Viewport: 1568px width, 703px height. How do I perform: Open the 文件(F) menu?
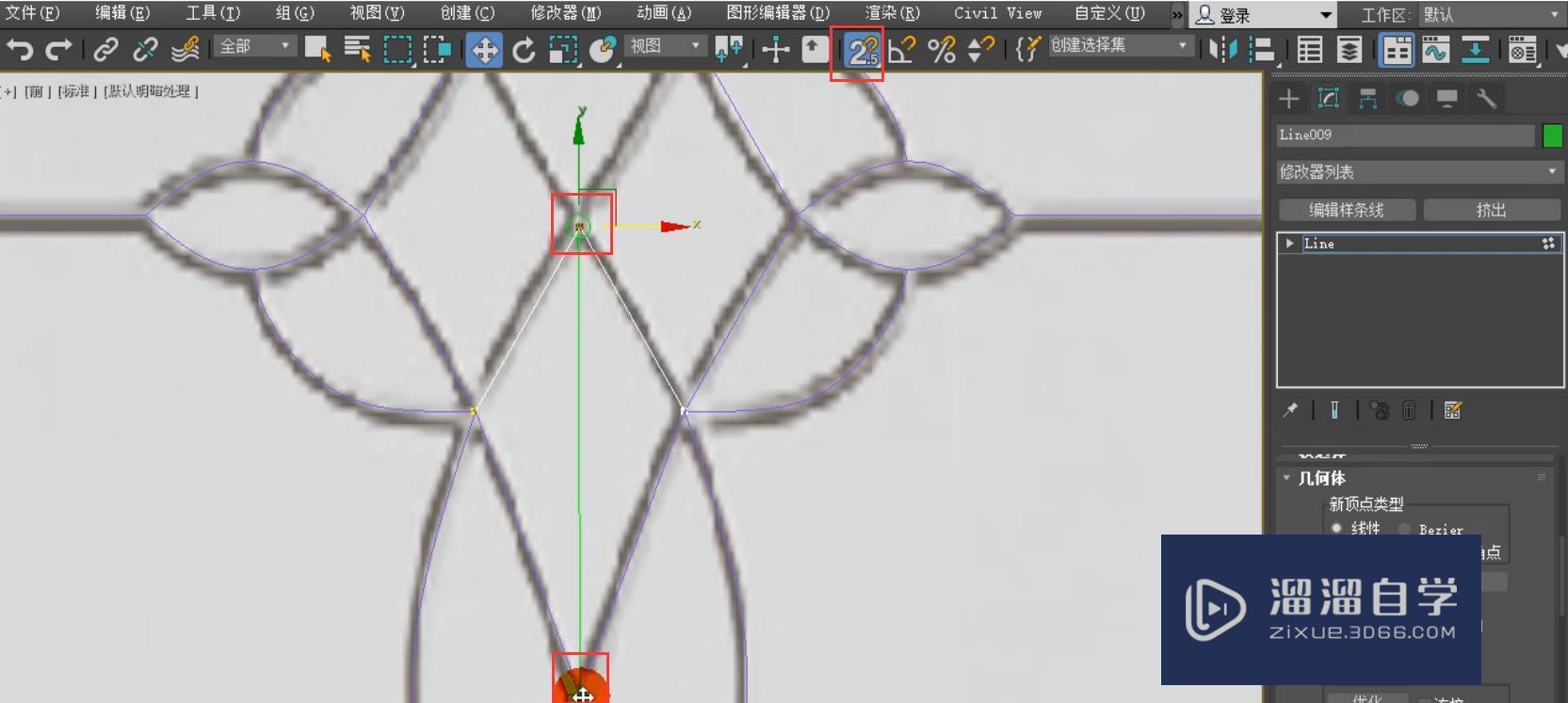[32, 13]
